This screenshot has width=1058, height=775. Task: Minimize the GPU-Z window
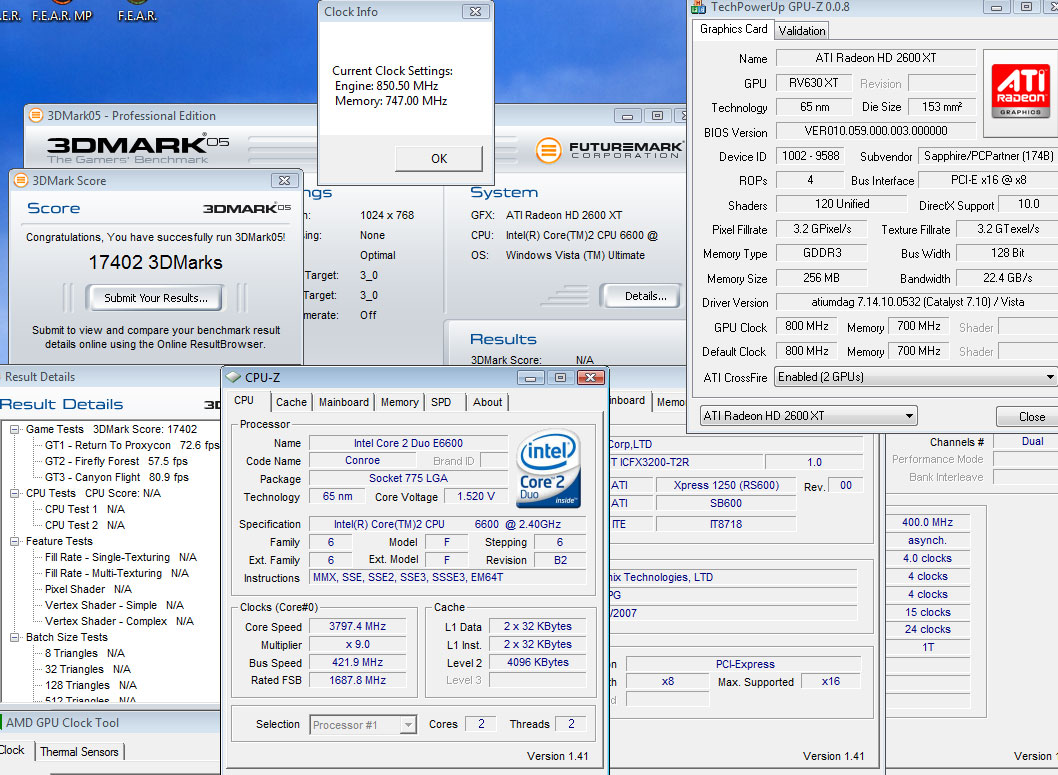(x=996, y=7)
